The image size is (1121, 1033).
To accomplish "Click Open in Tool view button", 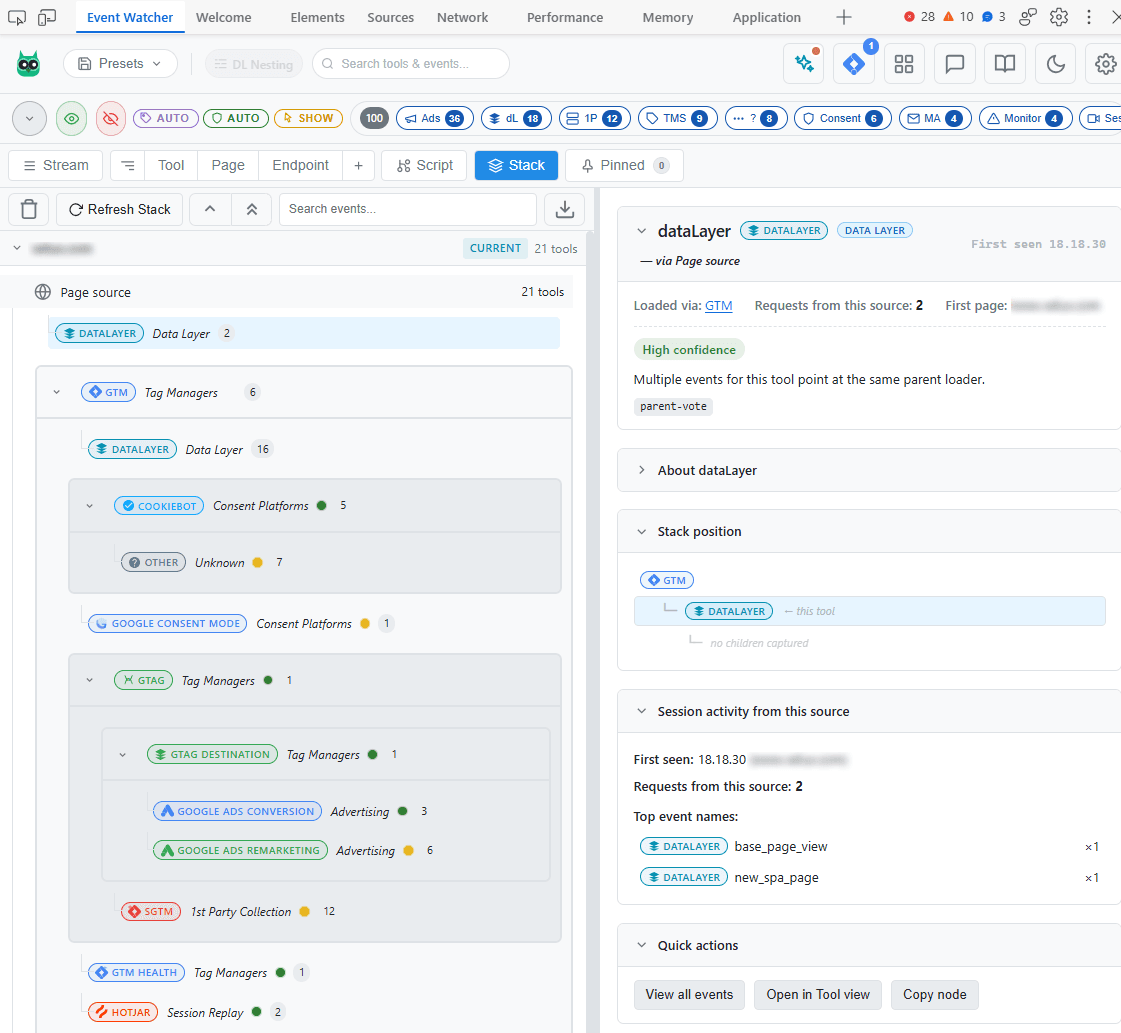I will [x=818, y=994].
